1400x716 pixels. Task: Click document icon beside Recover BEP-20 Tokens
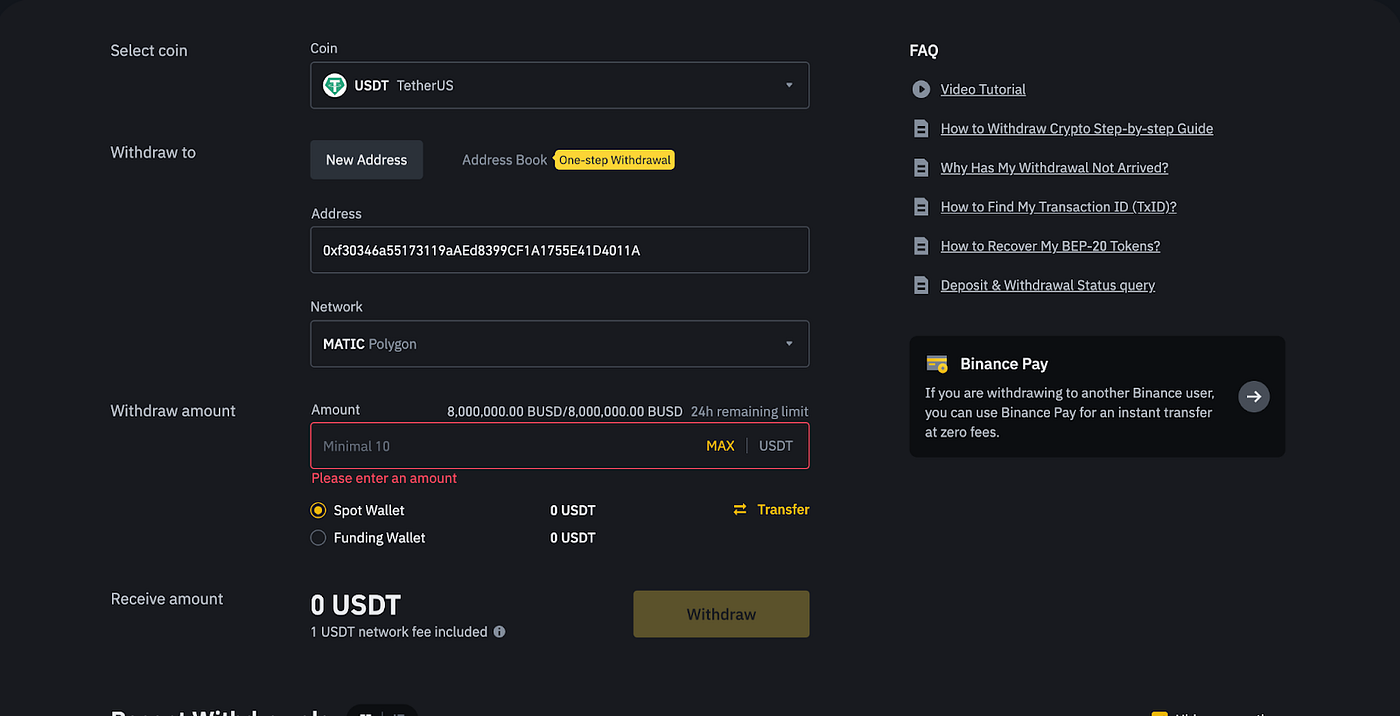point(921,246)
